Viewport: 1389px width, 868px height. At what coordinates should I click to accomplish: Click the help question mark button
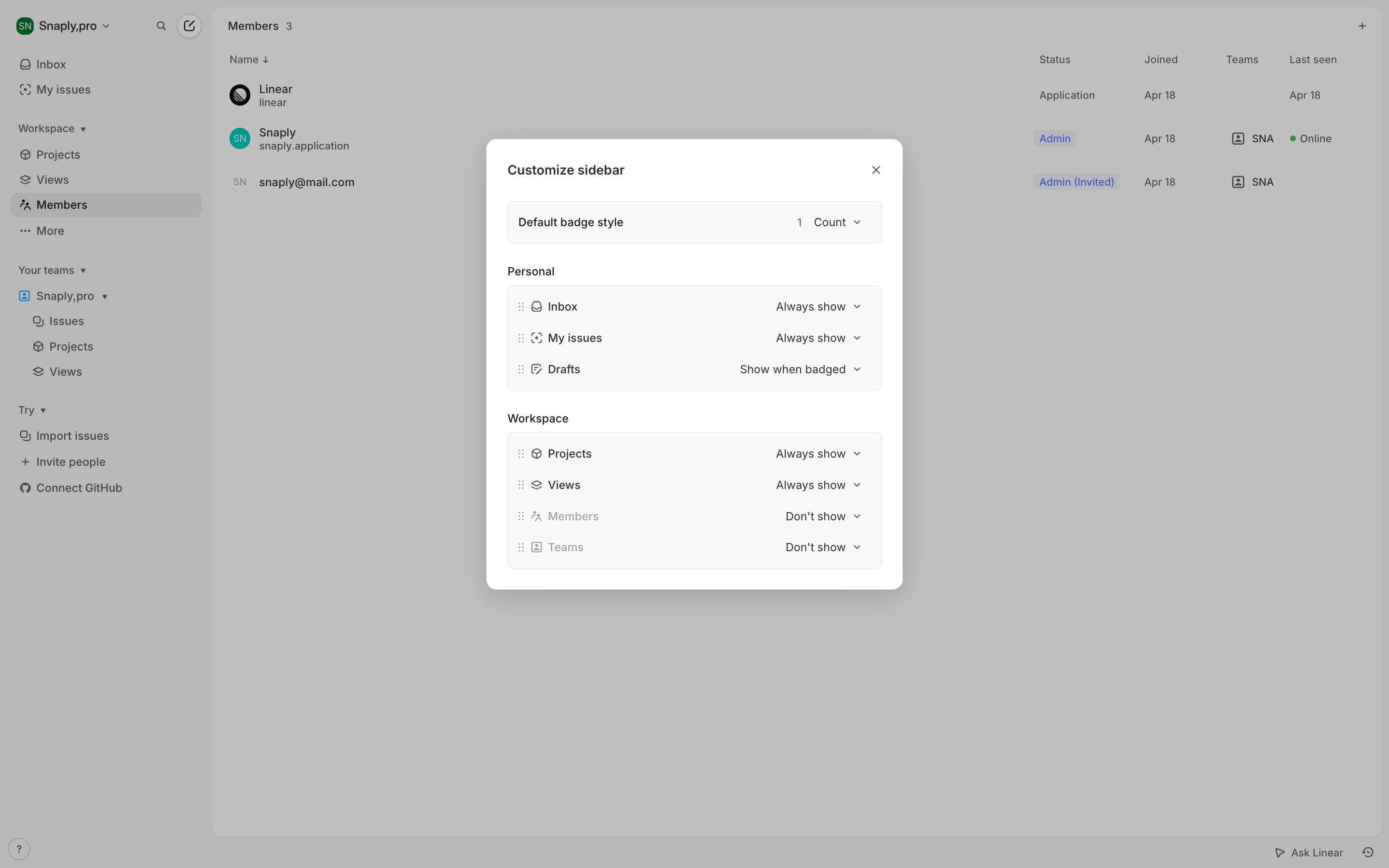[19, 849]
